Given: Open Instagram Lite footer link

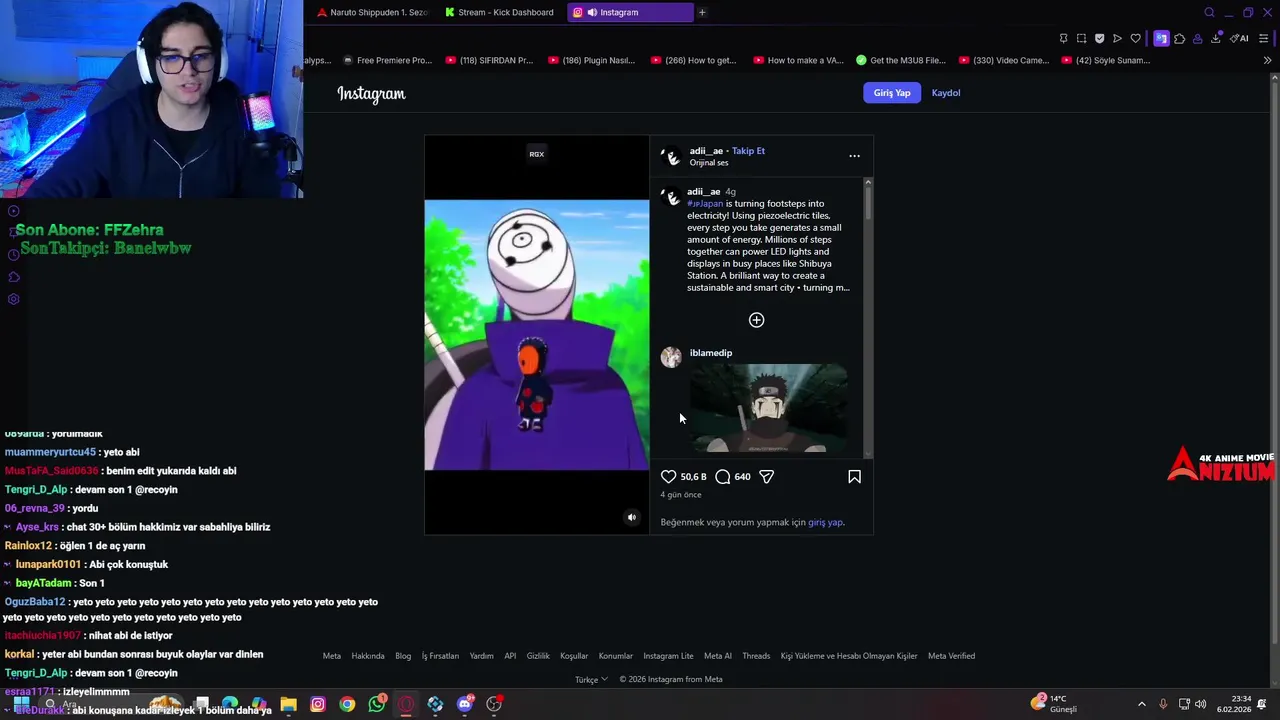Looking at the screenshot, I should [x=668, y=656].
